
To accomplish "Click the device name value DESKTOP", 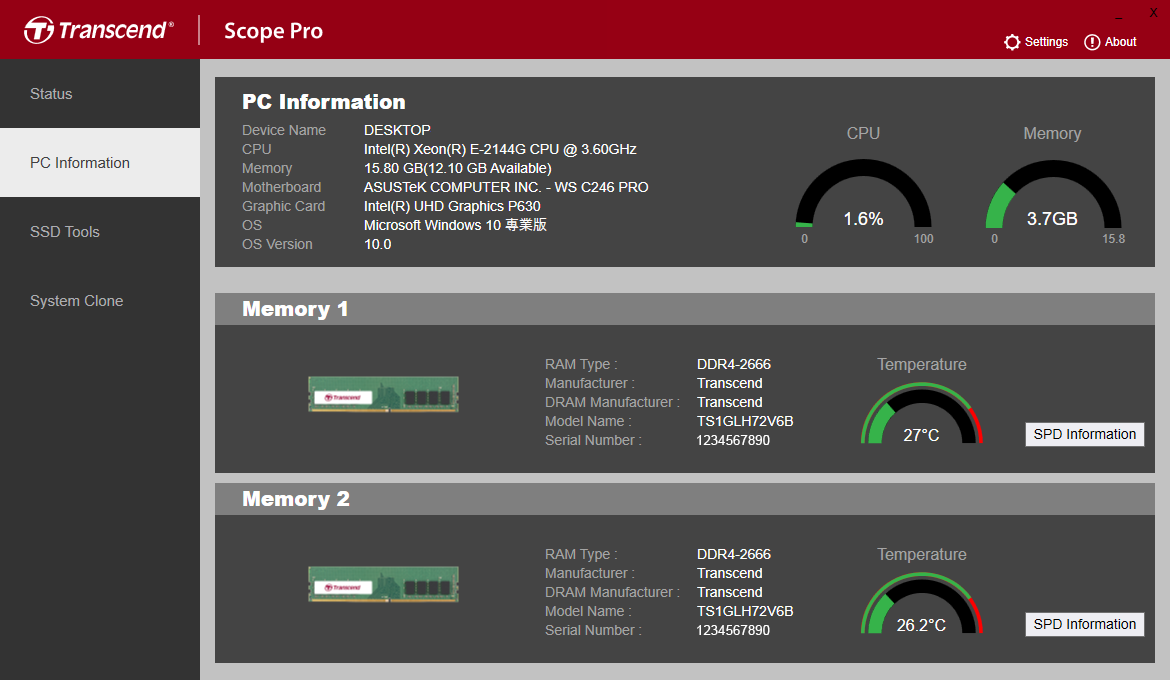I will tap(397, 130).
